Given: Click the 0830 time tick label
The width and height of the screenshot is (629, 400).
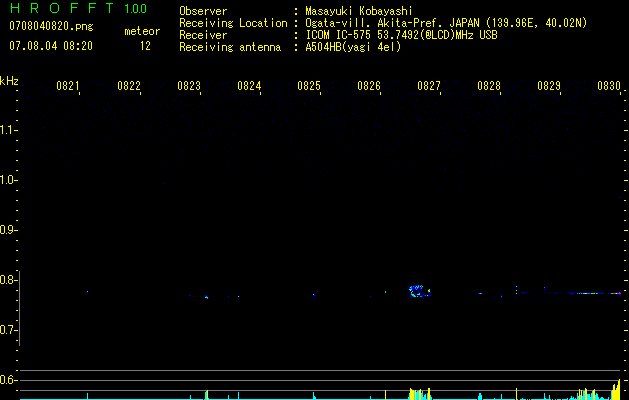Looking at the screenshot, I should coord(609,86).
